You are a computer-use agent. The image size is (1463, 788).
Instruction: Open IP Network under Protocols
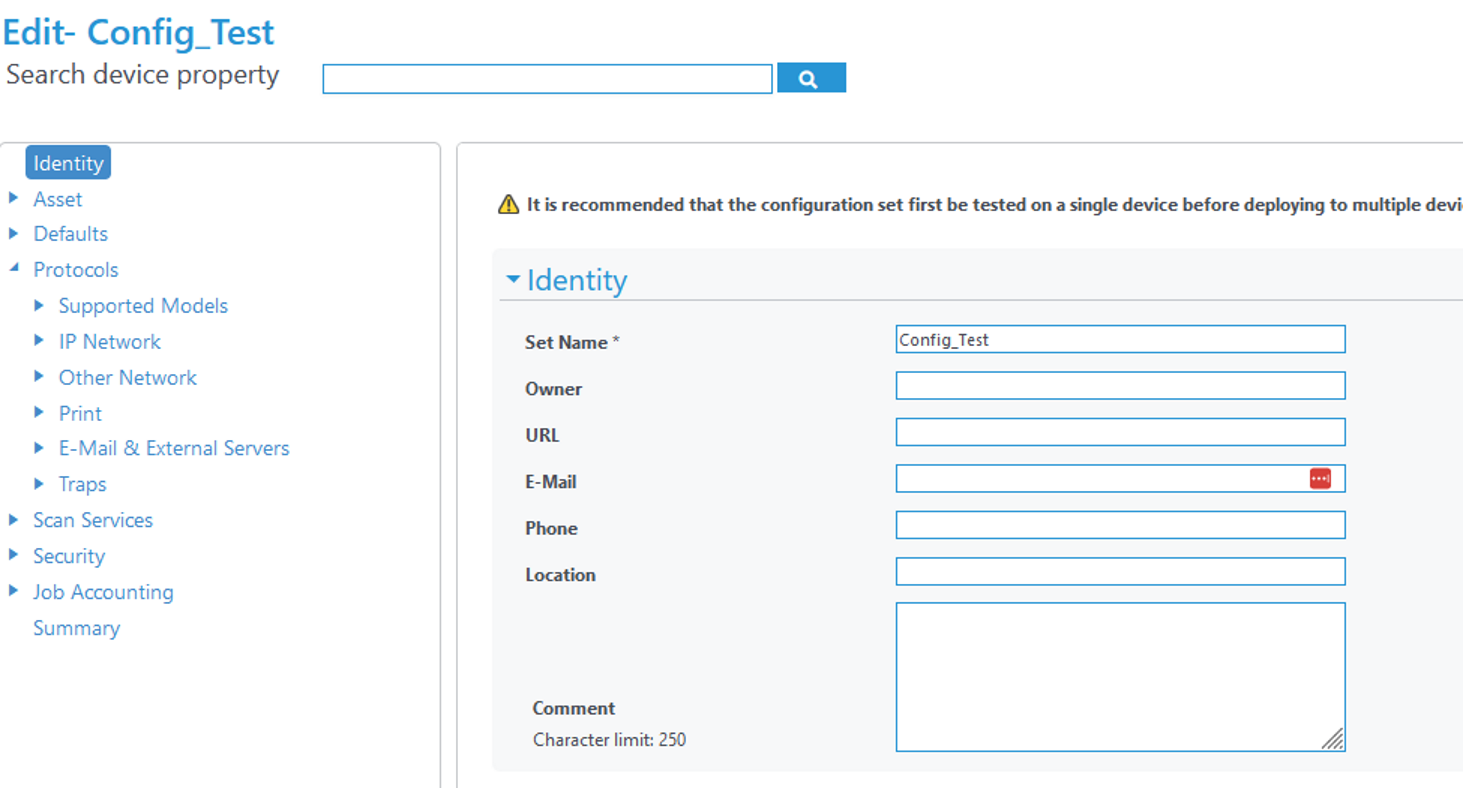110,342
